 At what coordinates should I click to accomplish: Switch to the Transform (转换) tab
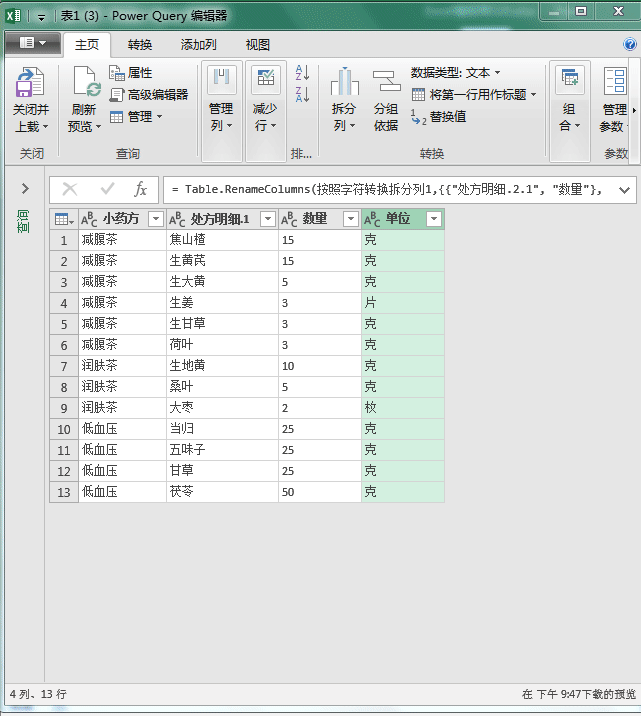pos(140,45)
